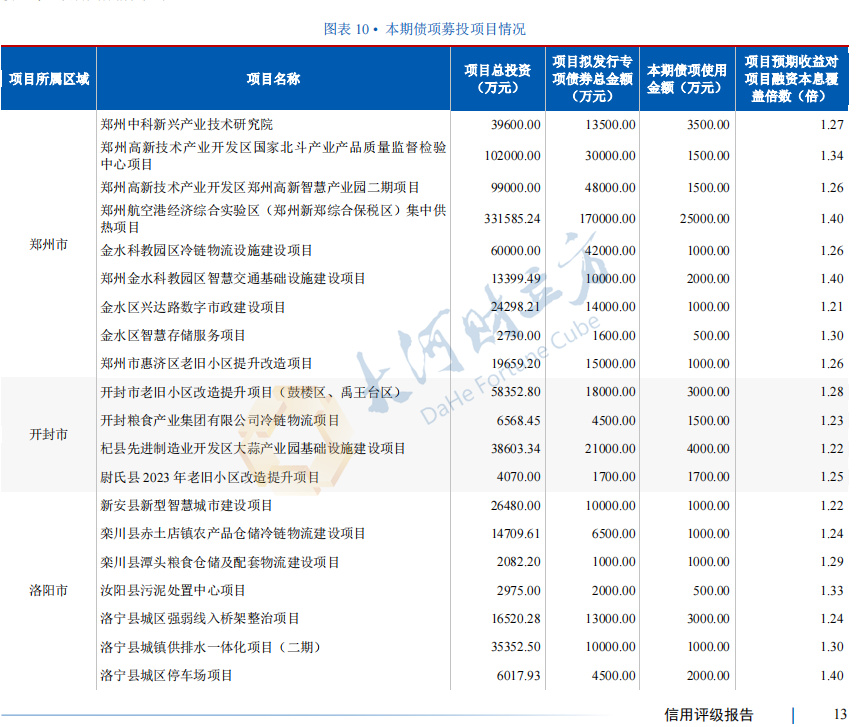Click project name '郑州中科新兴产业技术研究院'
Image resolution: width=860 pixels, height=727 pixels.
pyautogui.click(x=187, y=125)
